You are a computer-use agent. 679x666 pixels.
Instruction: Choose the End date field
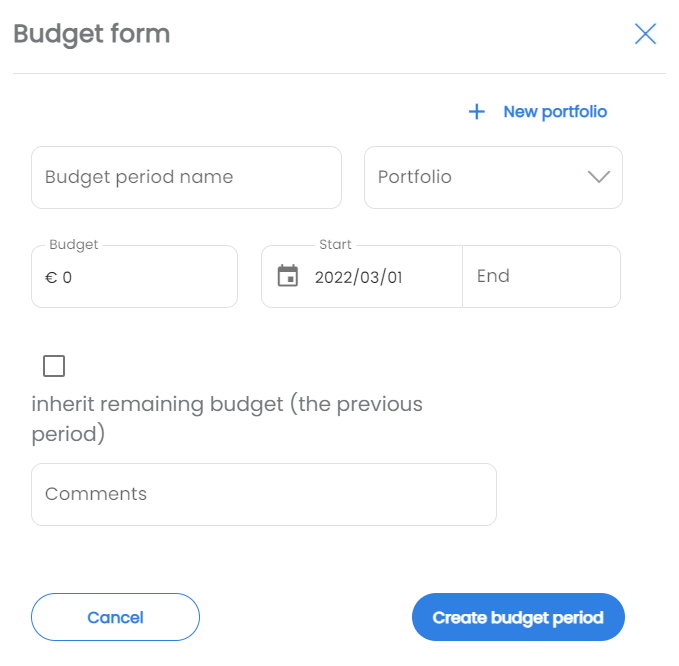[541, 276]
